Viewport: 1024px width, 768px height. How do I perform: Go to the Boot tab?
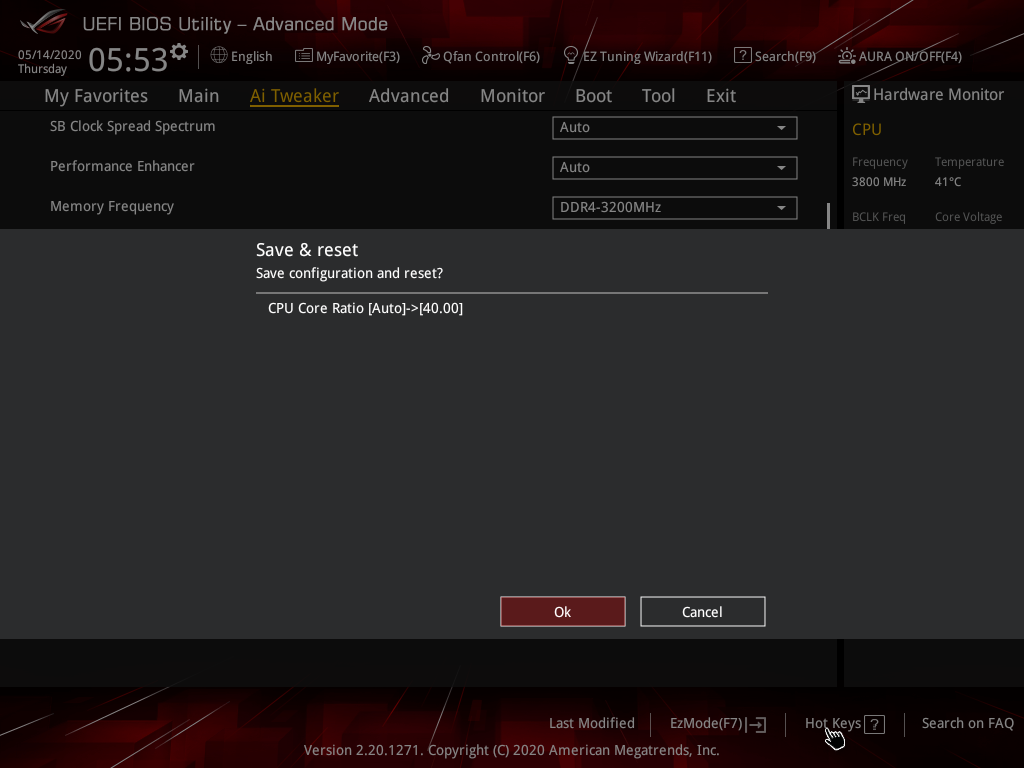593,96
